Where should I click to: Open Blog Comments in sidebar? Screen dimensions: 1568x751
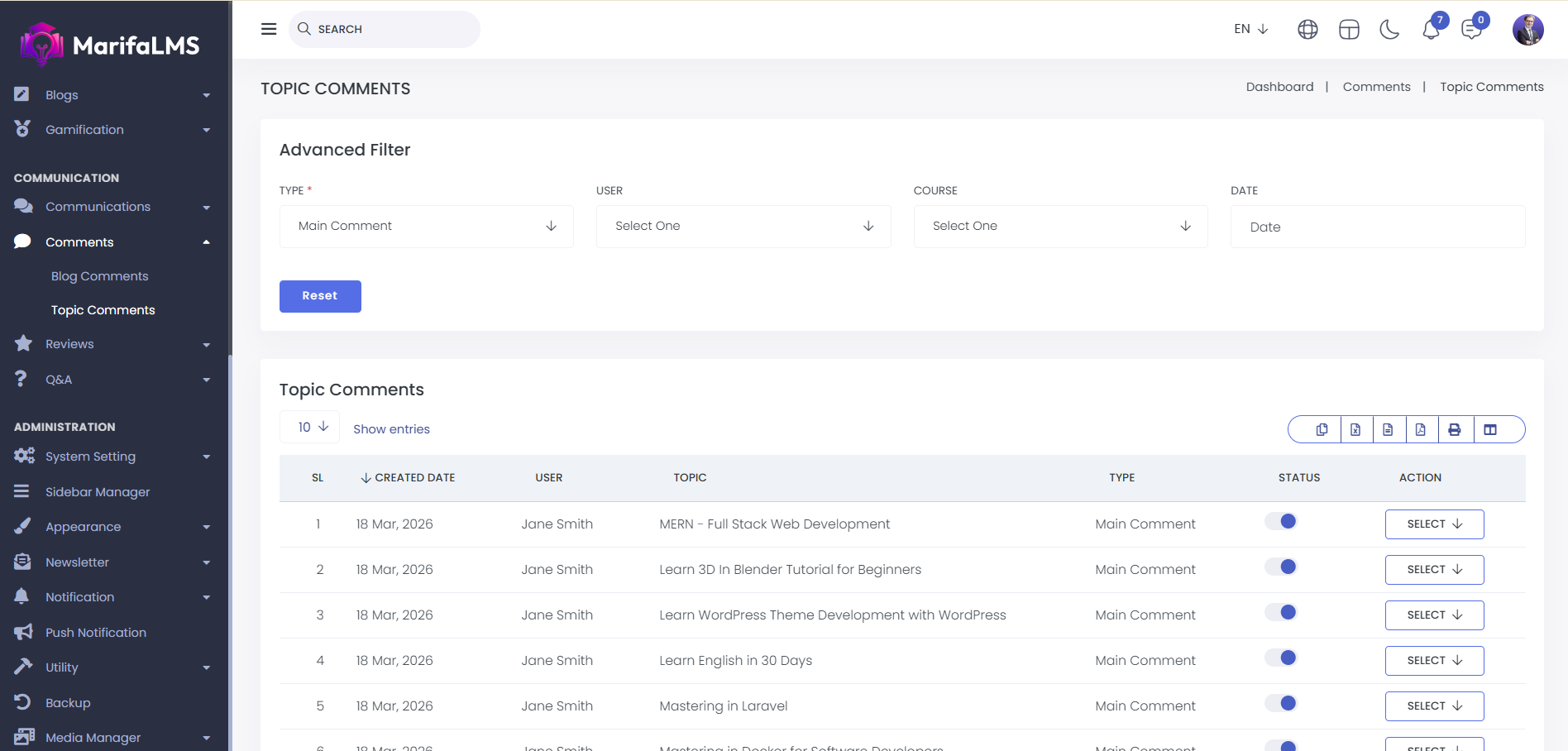pyautogui.click(x=99, y=276)
